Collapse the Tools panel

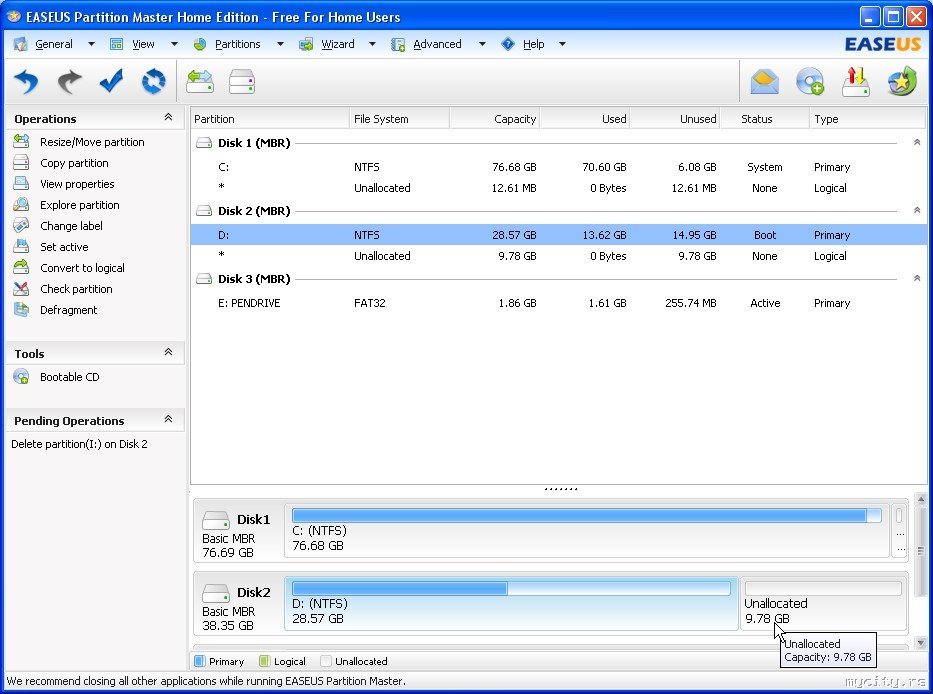pos(168,353)
